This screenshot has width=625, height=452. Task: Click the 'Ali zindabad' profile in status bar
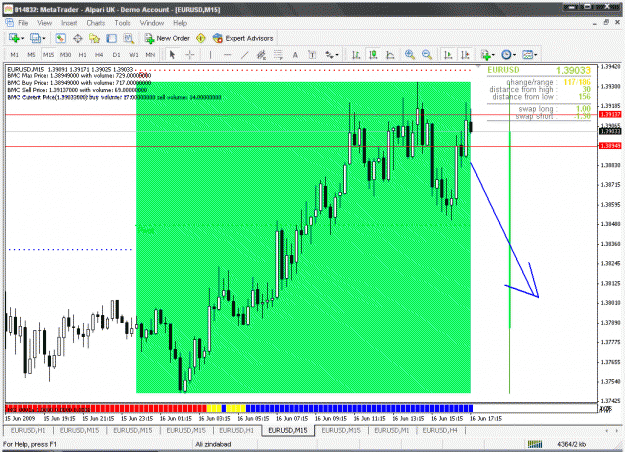(213, 444)
